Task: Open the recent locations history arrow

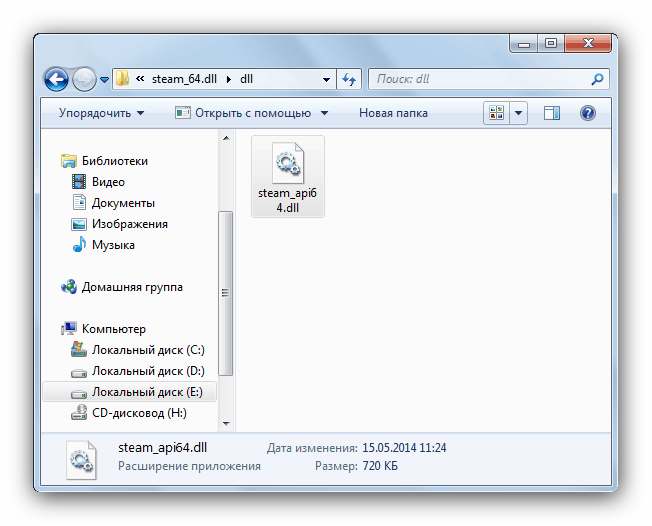Action: [104, 79]
